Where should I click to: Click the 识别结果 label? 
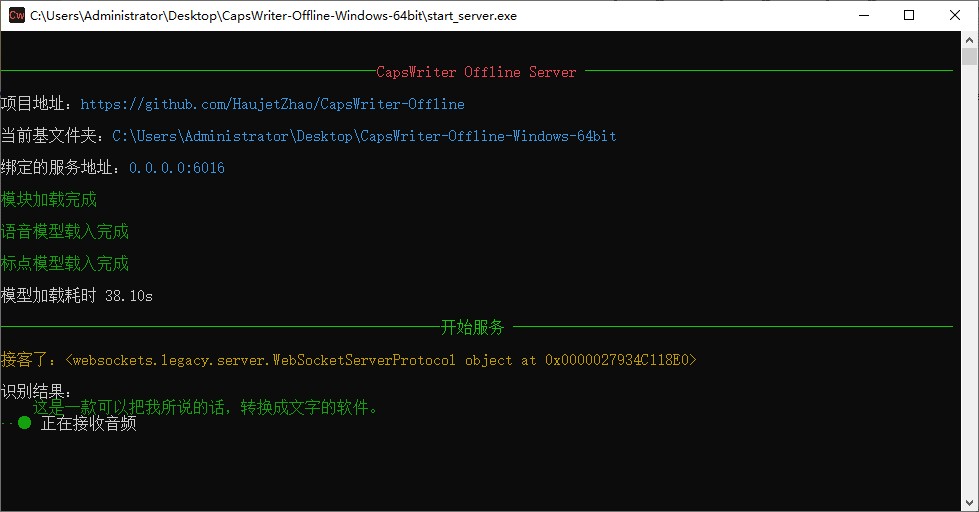click(x=36, y=391)
